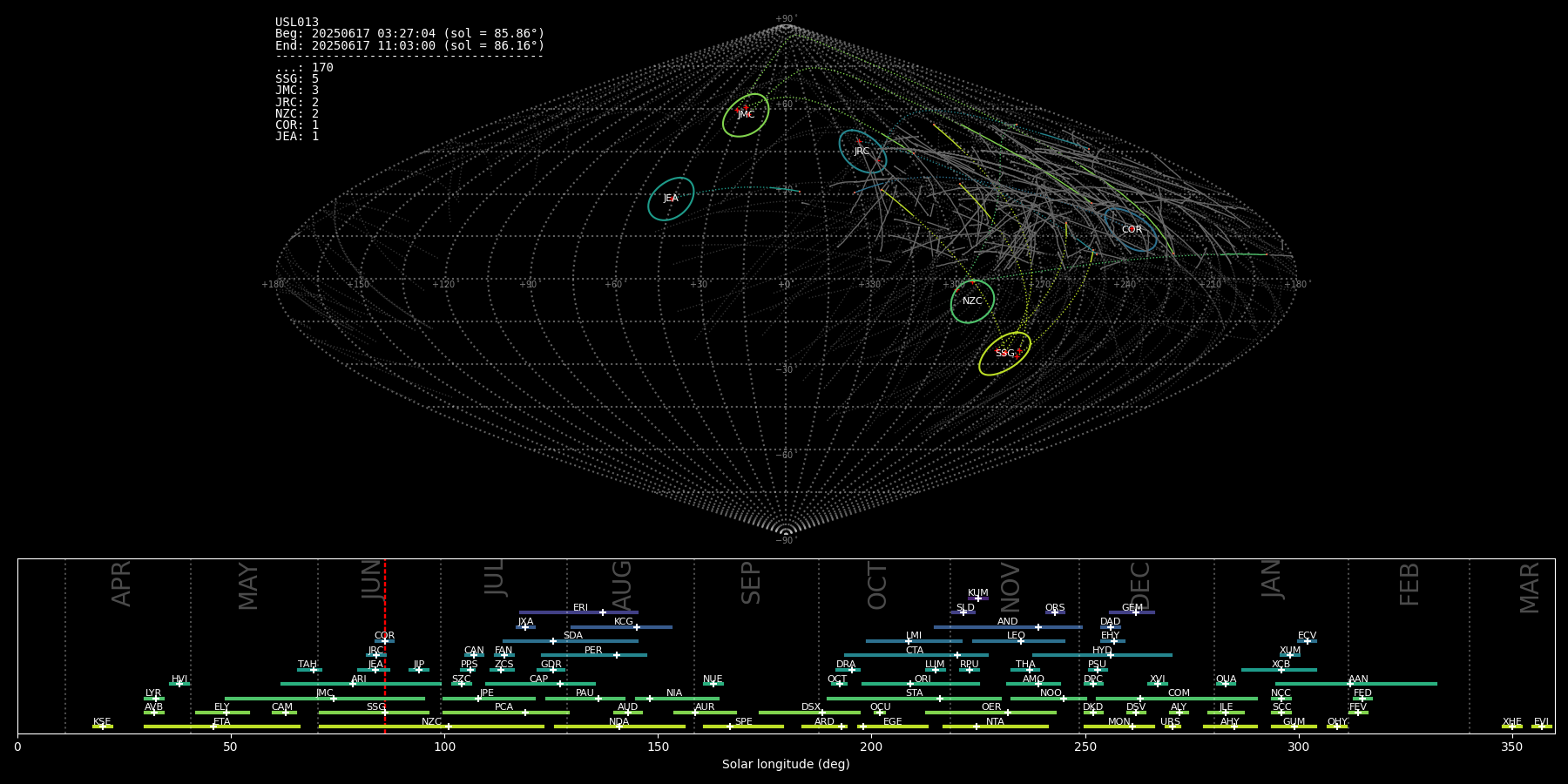Select the COR radiant ellipse on the sky map

click(1131, 229)
